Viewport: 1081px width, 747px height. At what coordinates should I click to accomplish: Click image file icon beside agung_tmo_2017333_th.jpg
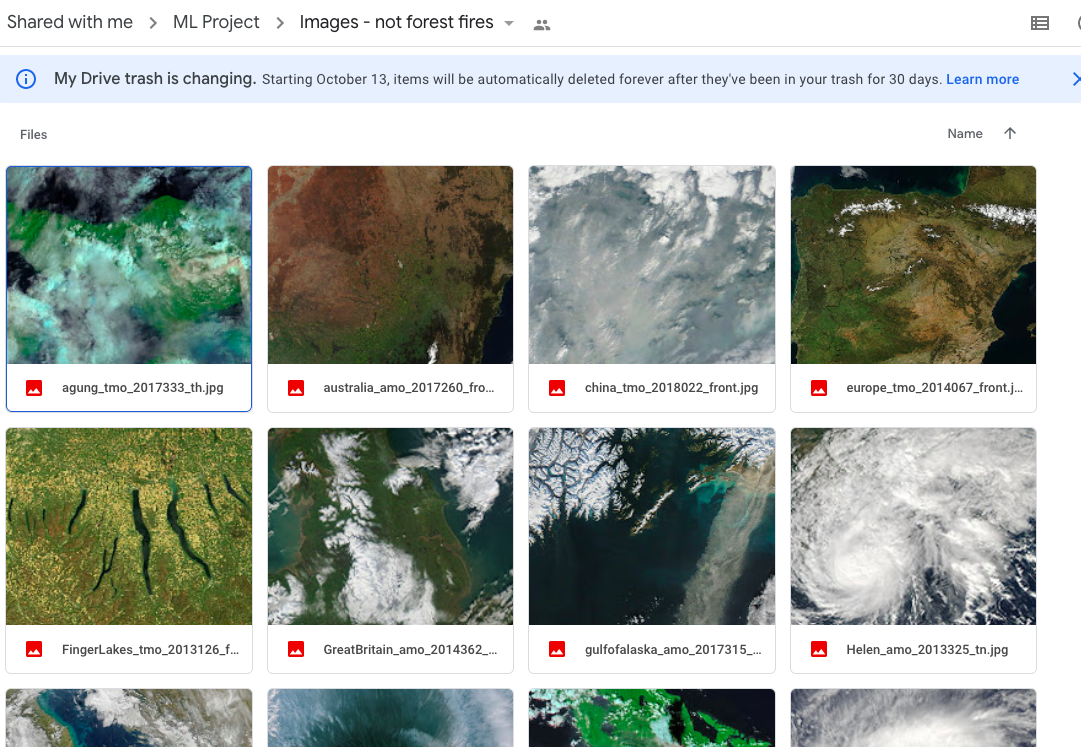click(34, 388)
